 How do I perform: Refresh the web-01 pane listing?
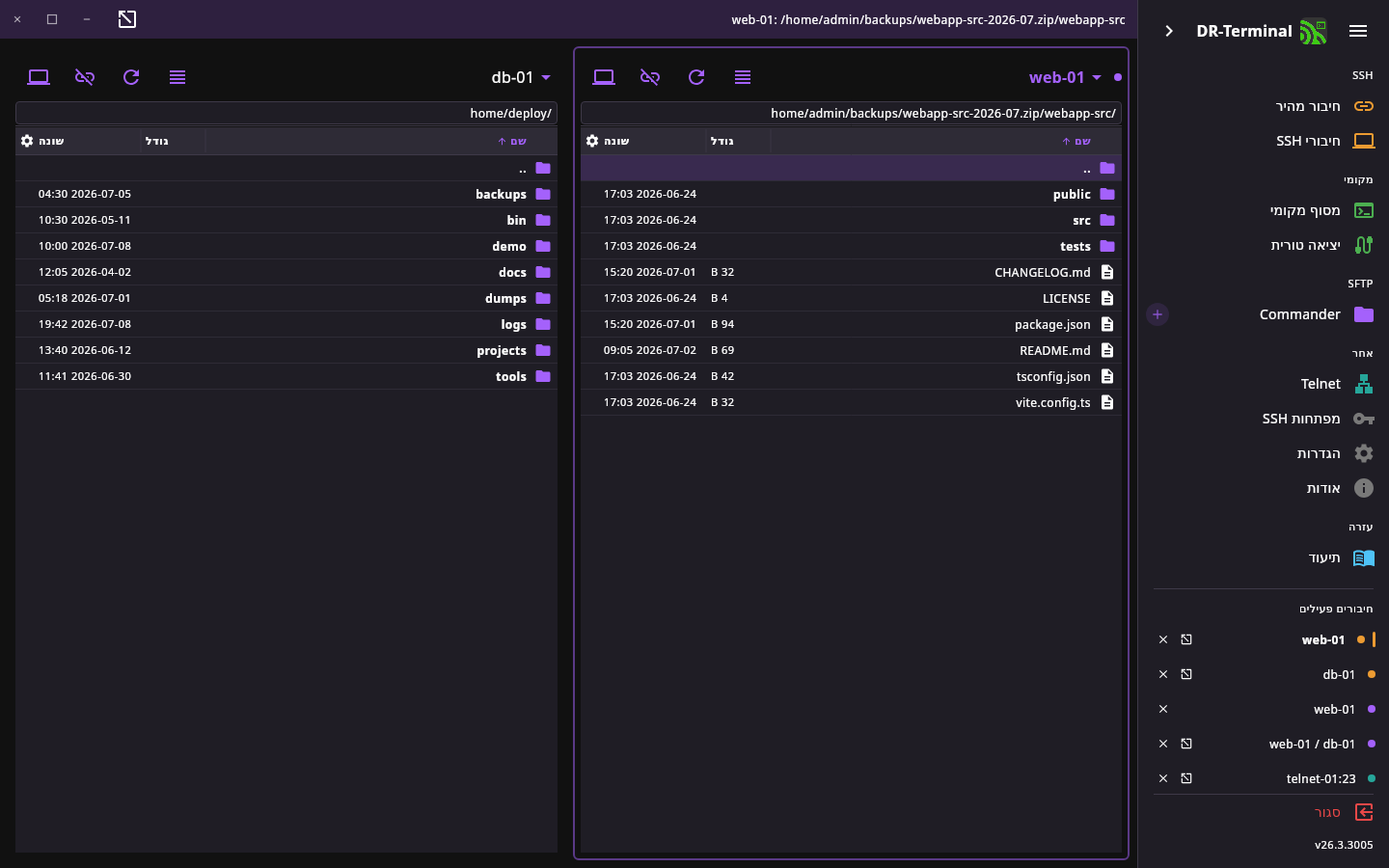[696, 77]
